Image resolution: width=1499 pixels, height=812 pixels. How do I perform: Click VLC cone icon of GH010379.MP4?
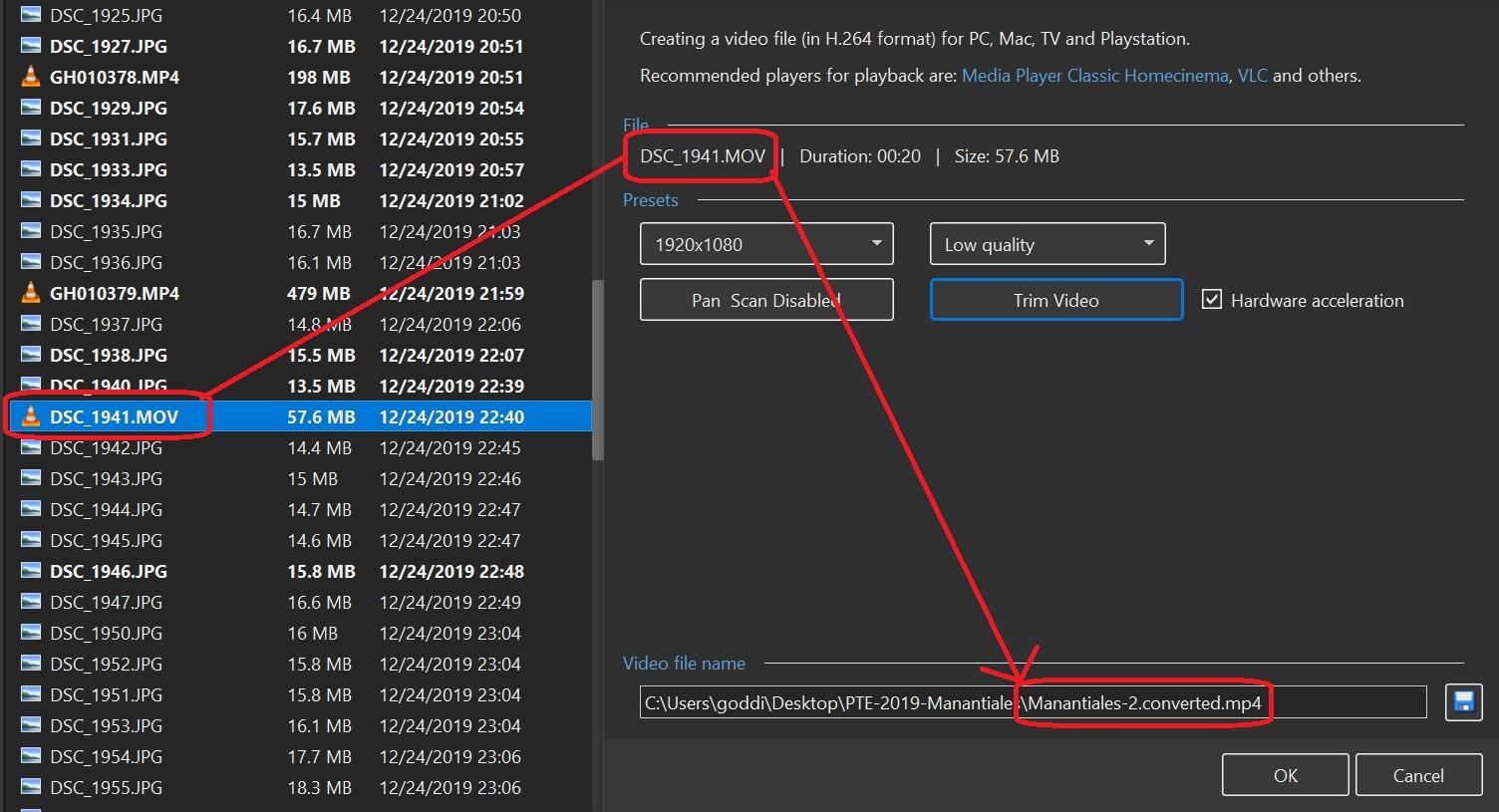tap(31, 293)
